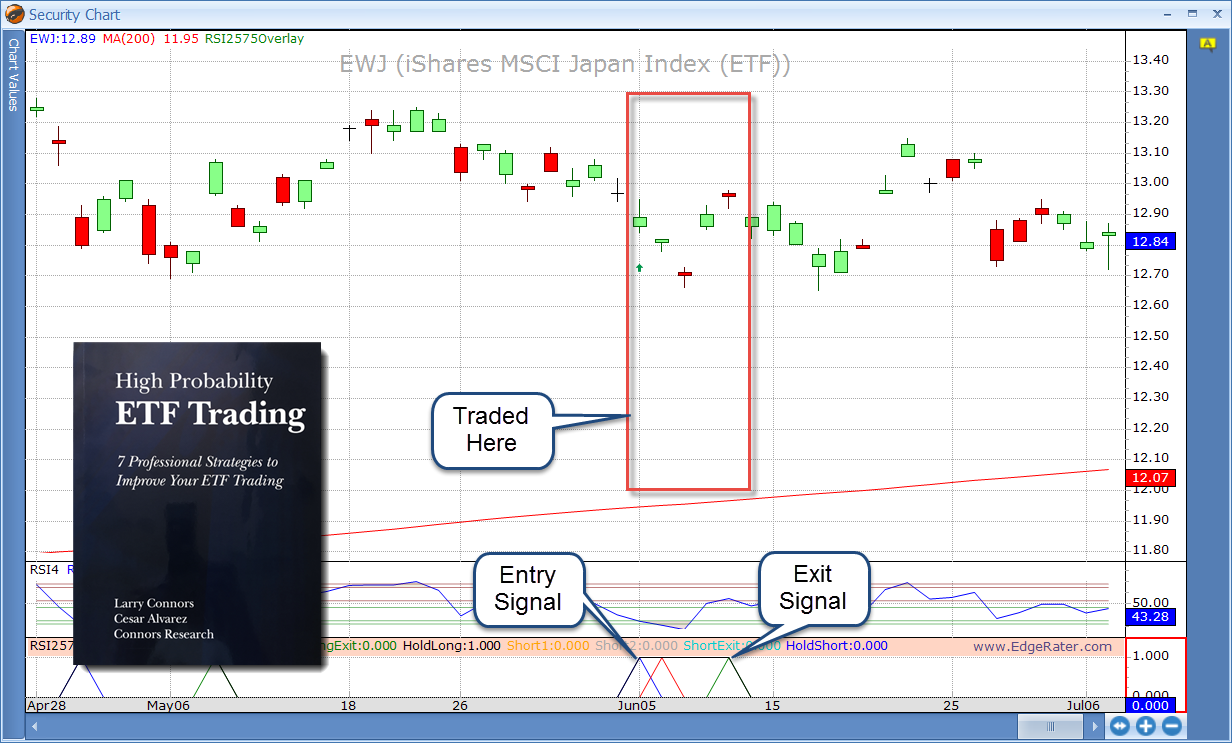Click the May06 date axis label

pyautogui.click(x=167, y=705)
